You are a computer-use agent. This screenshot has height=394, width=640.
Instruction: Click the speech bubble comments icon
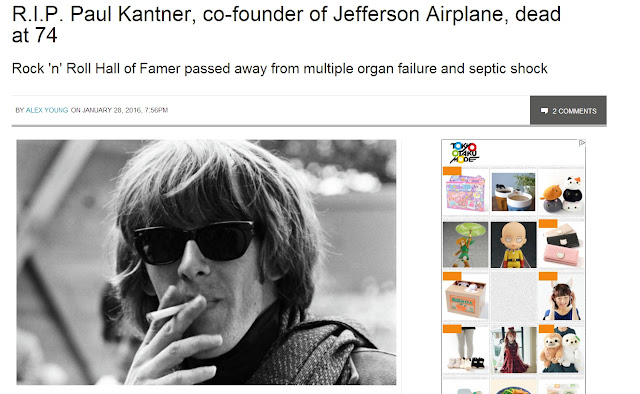coord(544,111)
